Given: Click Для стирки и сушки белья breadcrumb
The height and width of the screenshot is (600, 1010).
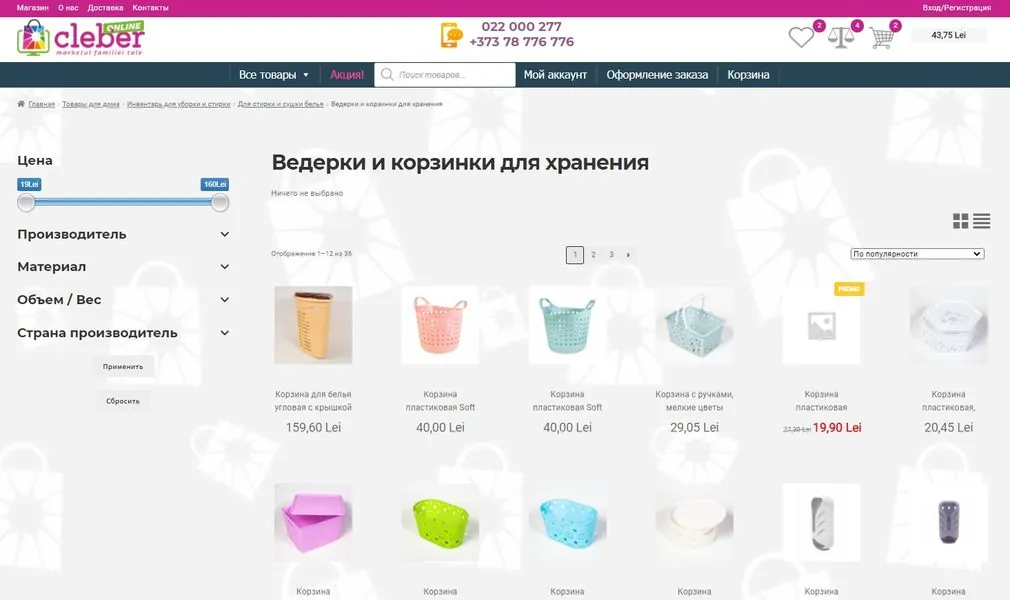Looking at the screenshot, I should [x=280, y=104].
